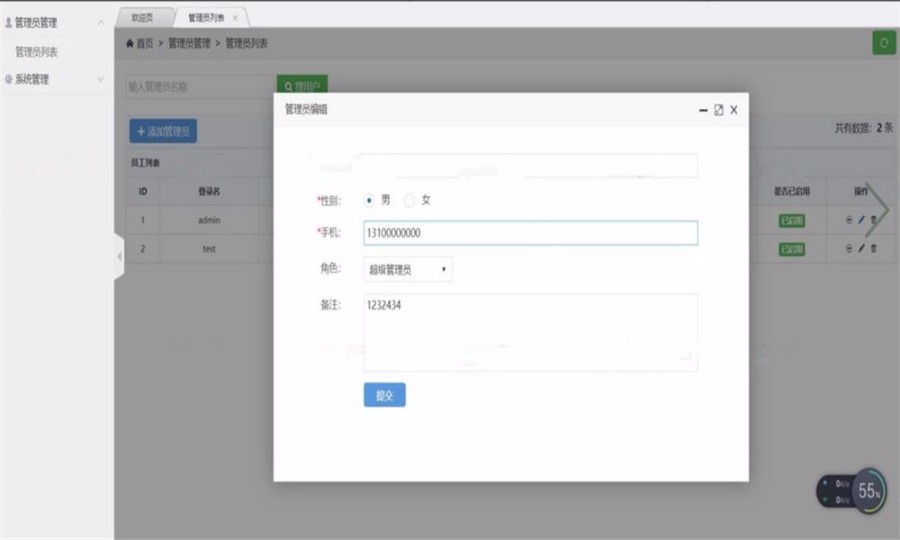
Task: Click the 'admin' login name cell
Action: tap(209, 220)
